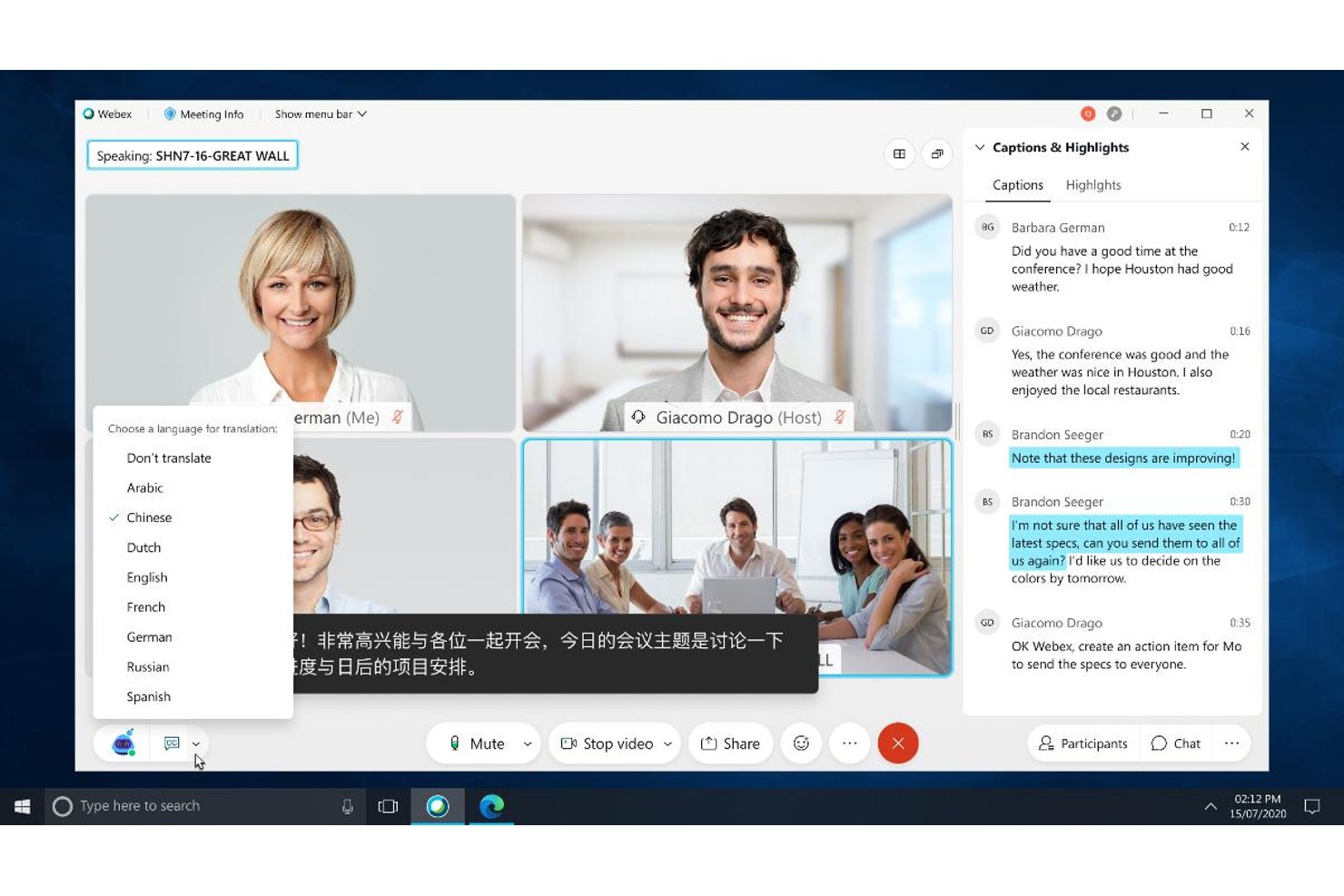Click the muted mic icon next to (Me)

tap(397, 418)
